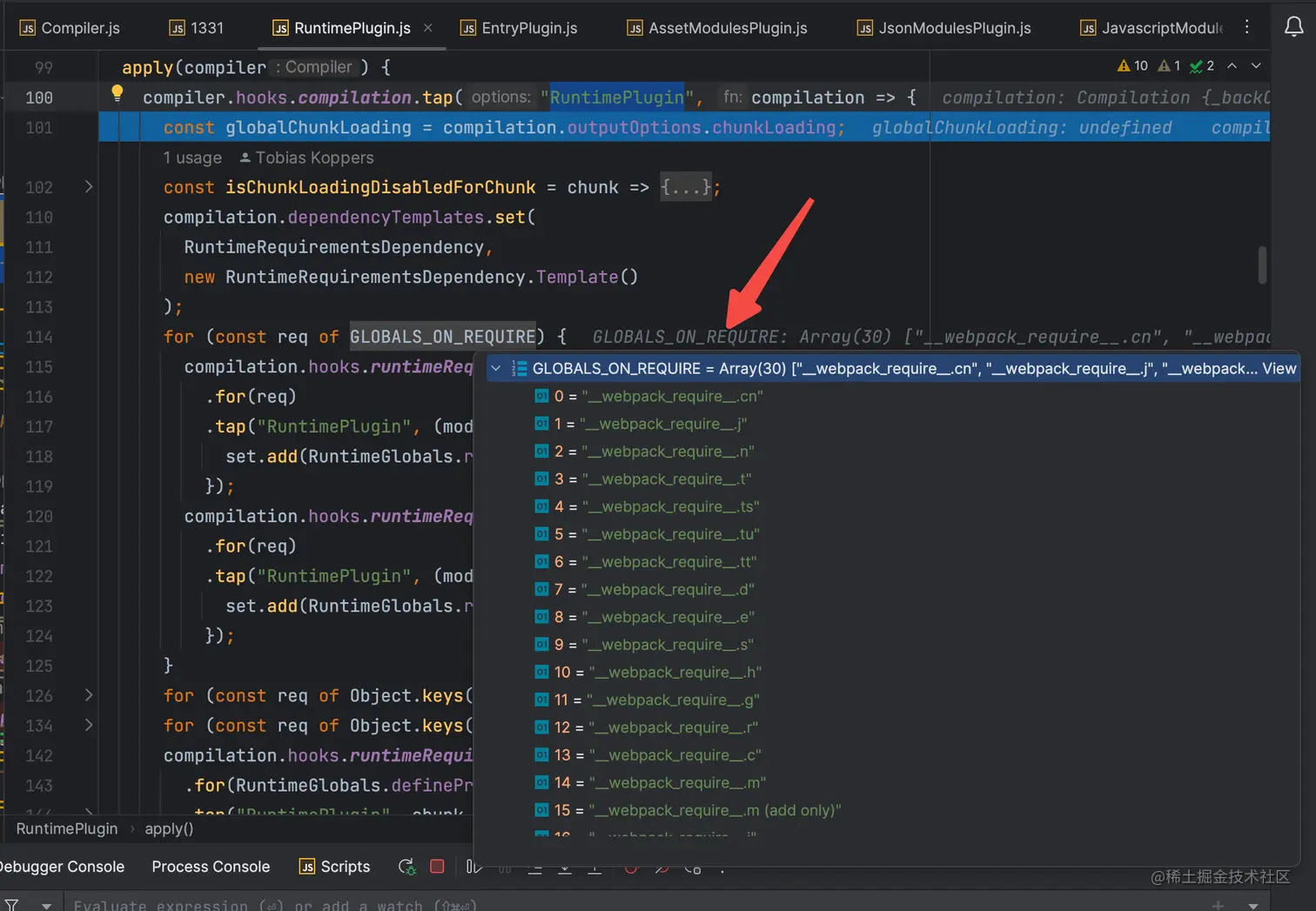Click the yellow lightbulb intention icon
This screenshot has width=1316, height=911.
(117, 93)
